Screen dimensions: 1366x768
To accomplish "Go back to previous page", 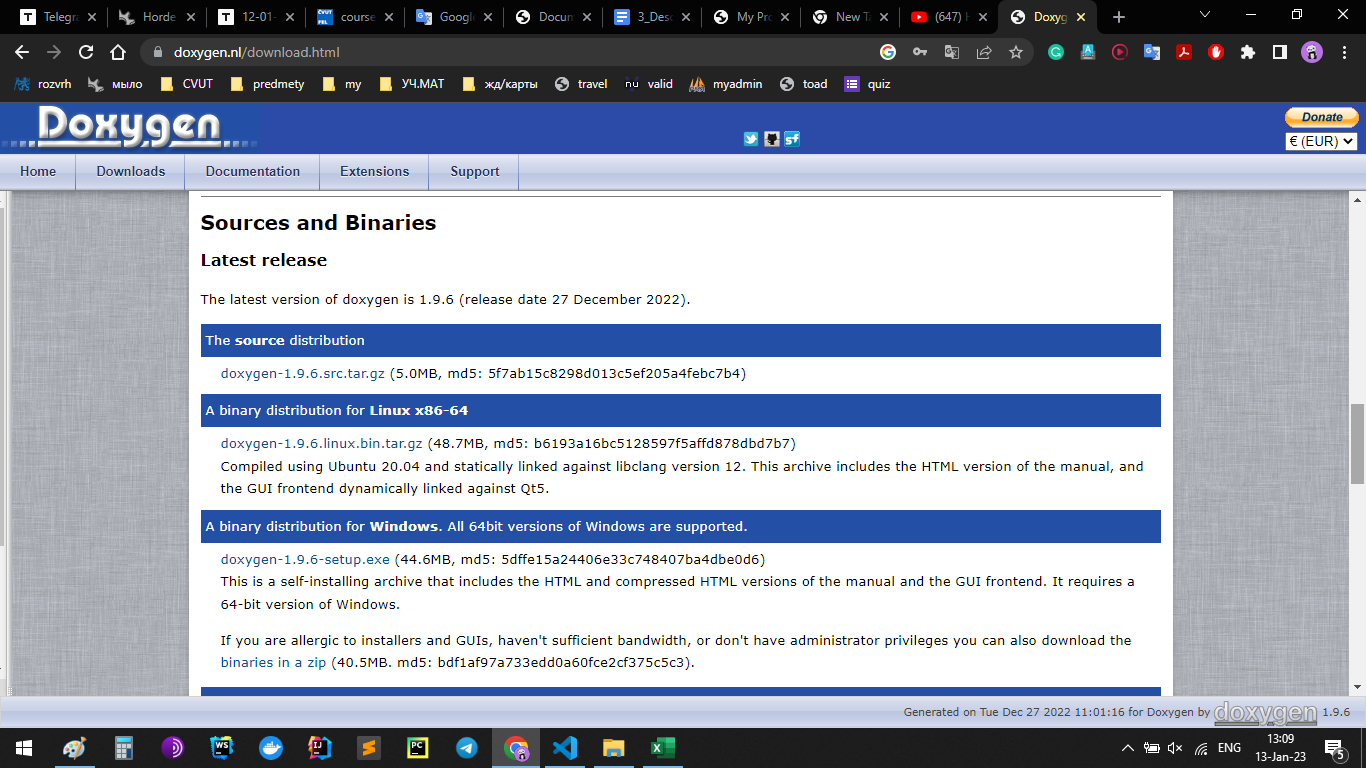I will (x=22, y=52).
